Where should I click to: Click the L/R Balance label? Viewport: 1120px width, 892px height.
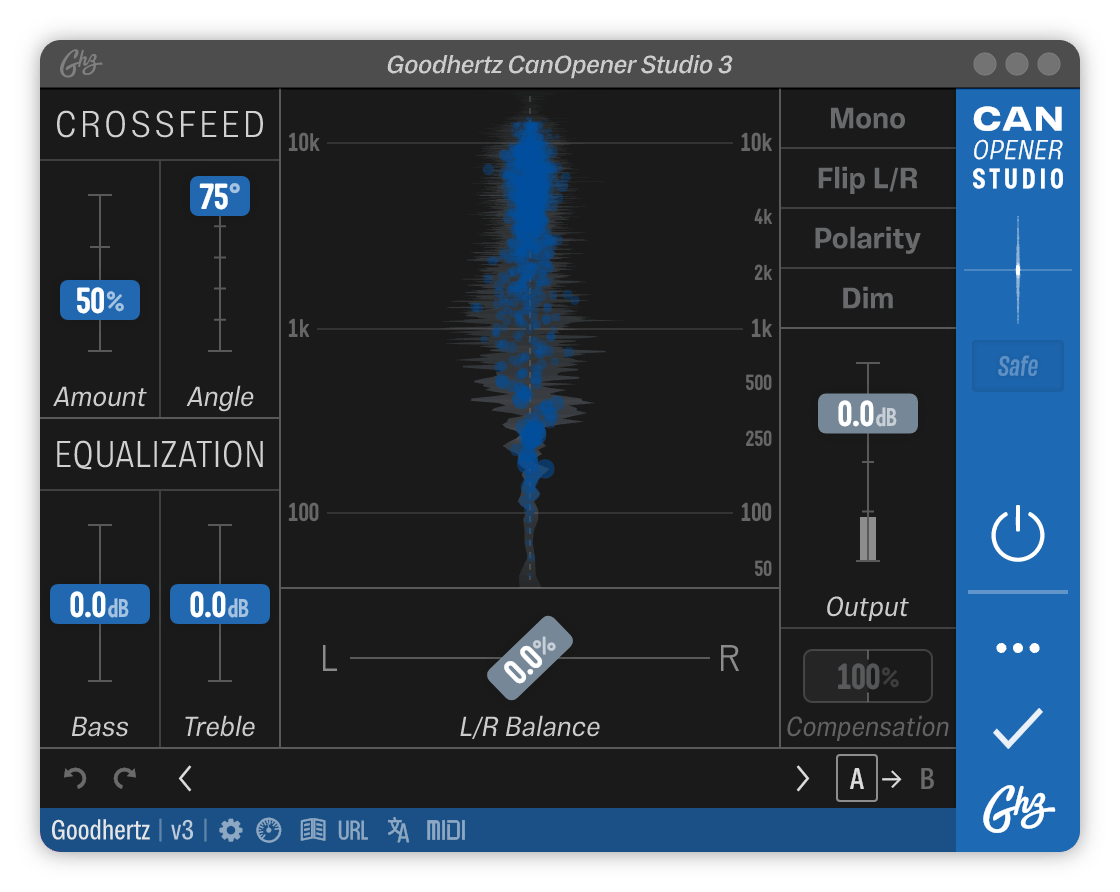tap(530, 726)
